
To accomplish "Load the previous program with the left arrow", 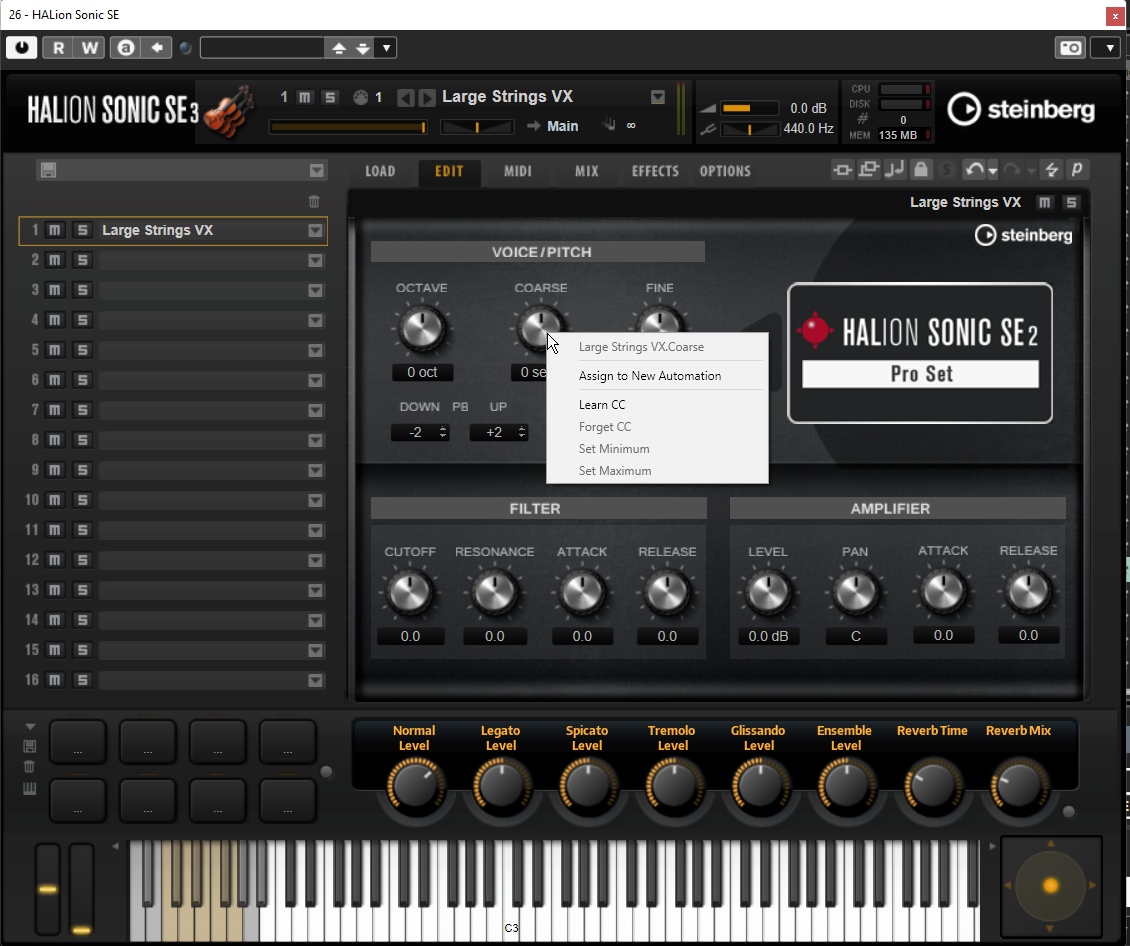I will 406,97.
